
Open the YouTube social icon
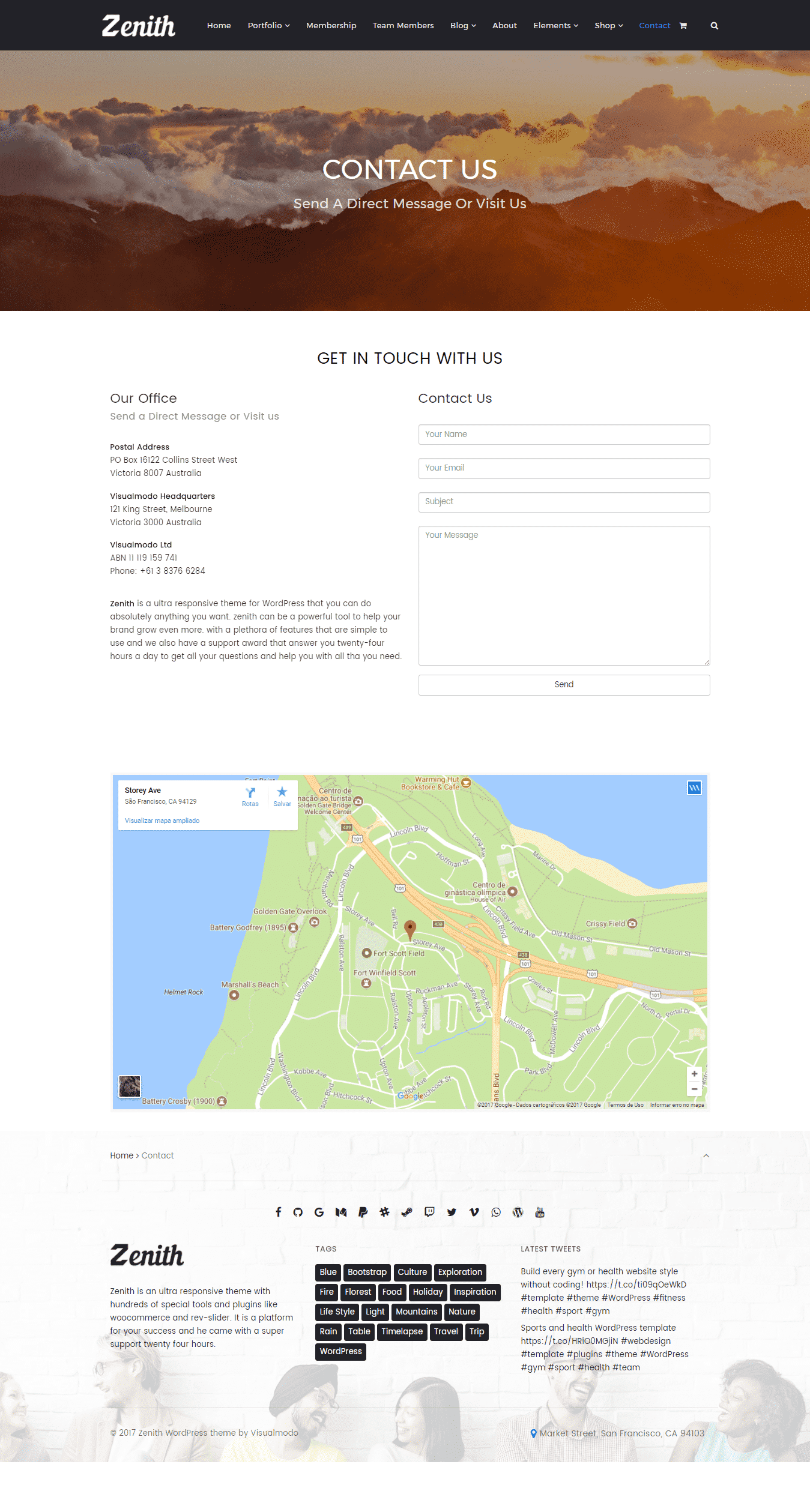tap(540, 1212)
